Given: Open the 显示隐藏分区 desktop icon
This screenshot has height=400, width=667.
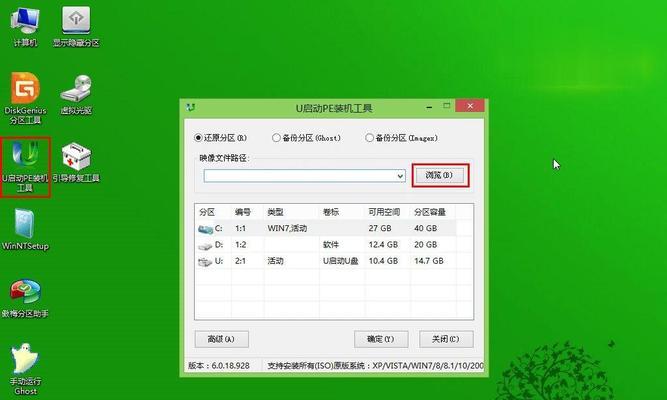Looking at the screenshot, I should click(x=76, y=27).
